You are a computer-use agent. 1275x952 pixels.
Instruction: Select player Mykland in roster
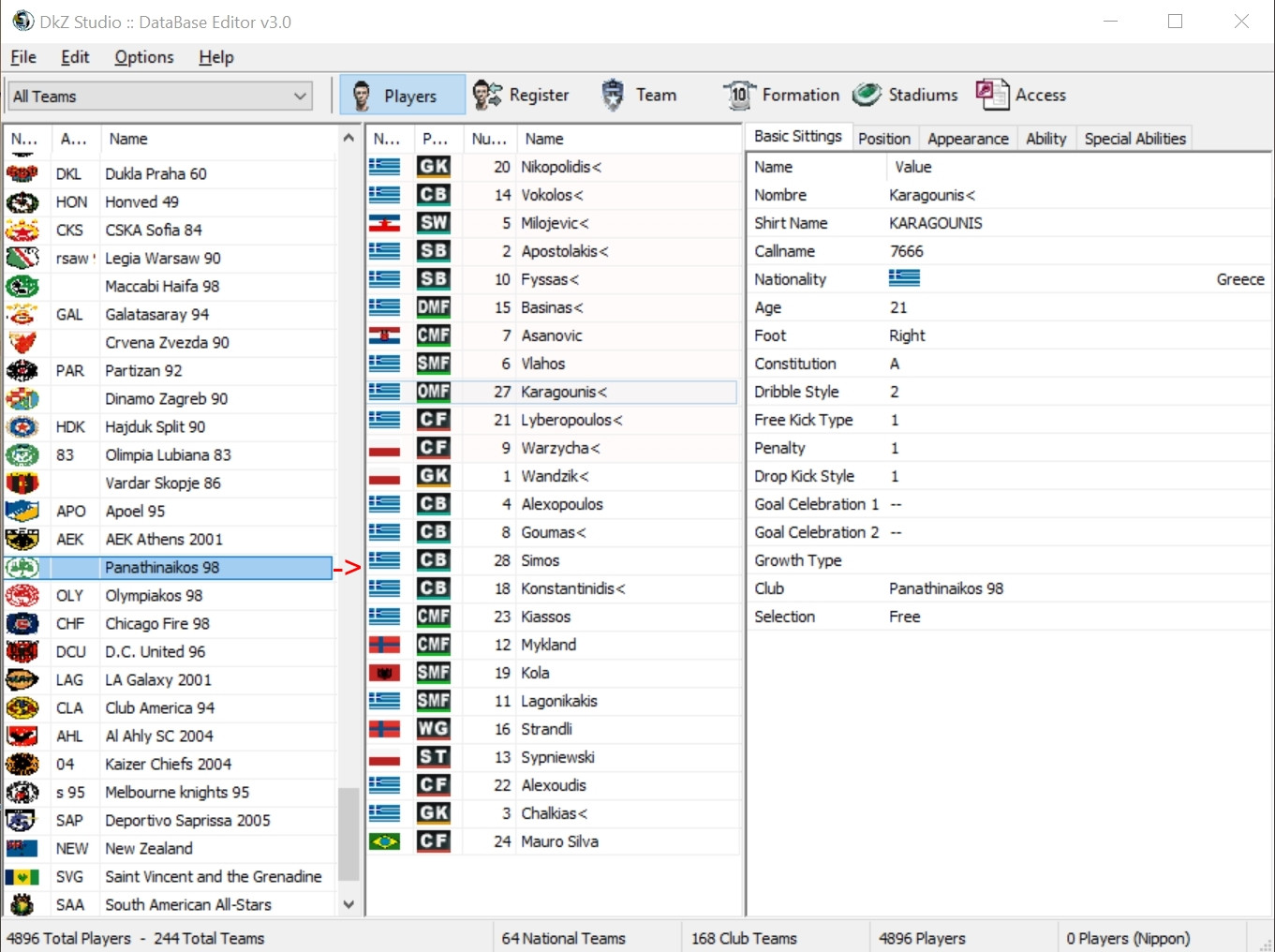tap(553, 645)
